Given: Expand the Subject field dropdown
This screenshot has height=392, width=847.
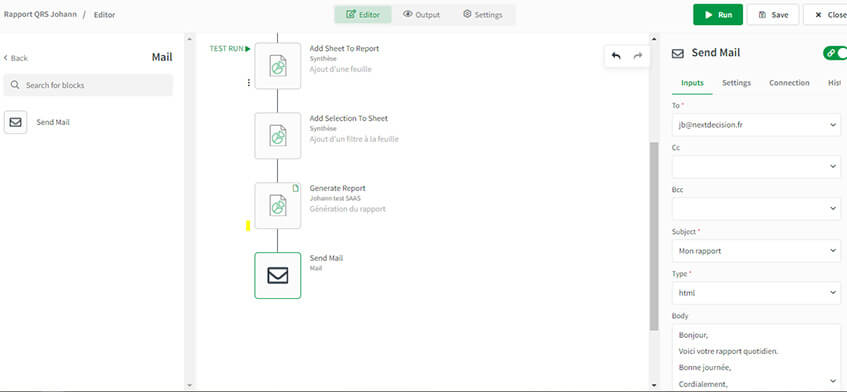Looking at the screenshot, I should [832, 251].
